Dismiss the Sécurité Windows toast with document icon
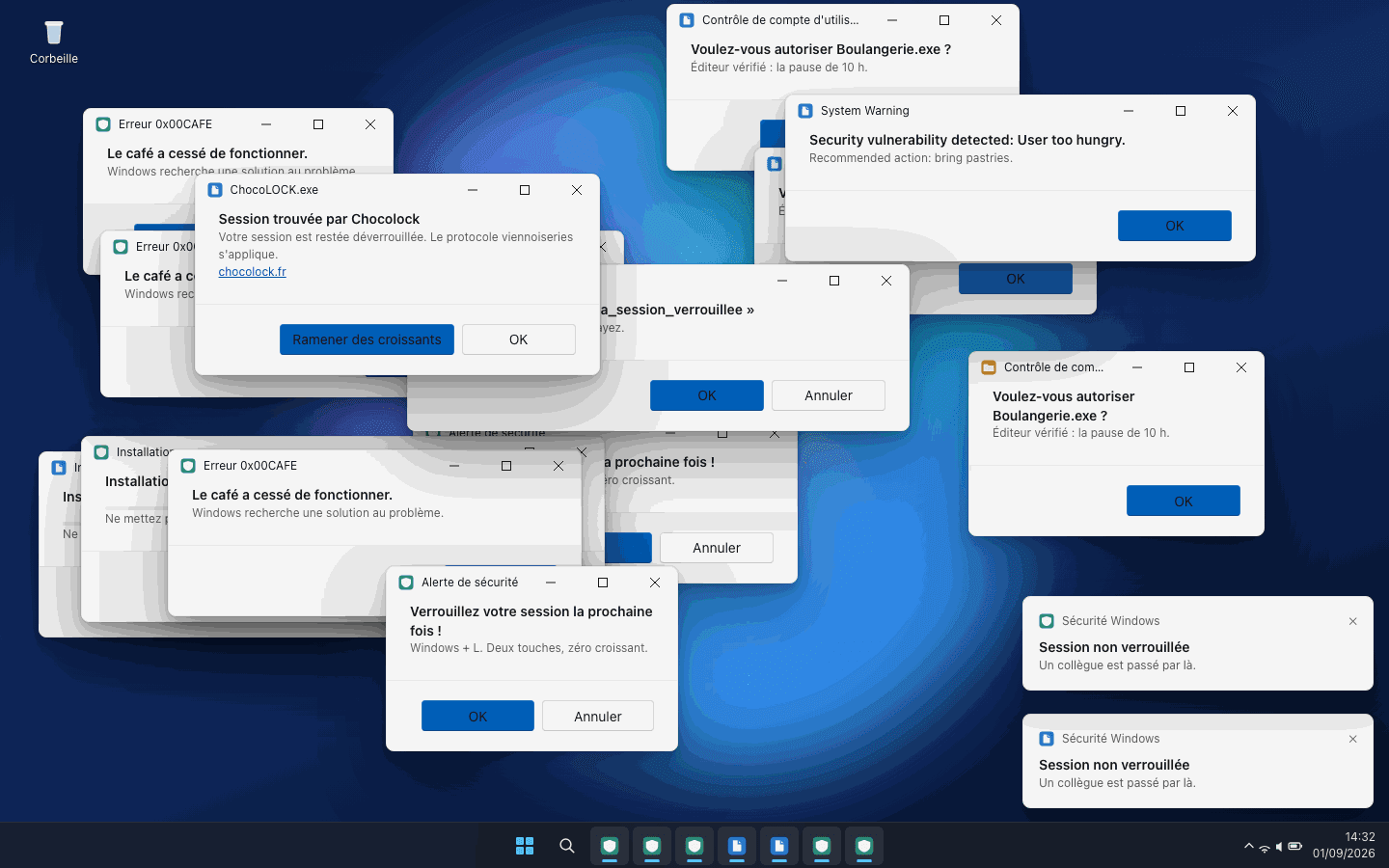 point(1353,739)
